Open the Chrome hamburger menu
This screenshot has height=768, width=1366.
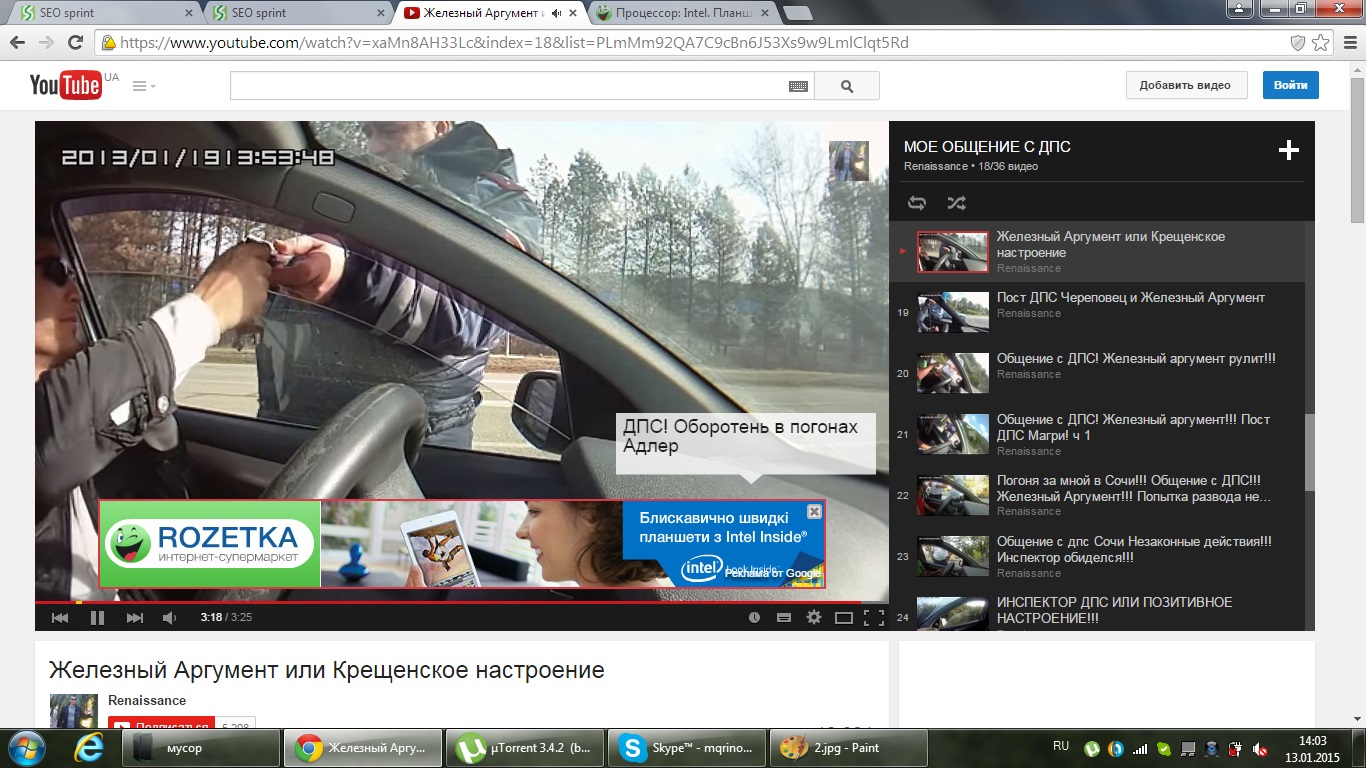(1349, 43)
